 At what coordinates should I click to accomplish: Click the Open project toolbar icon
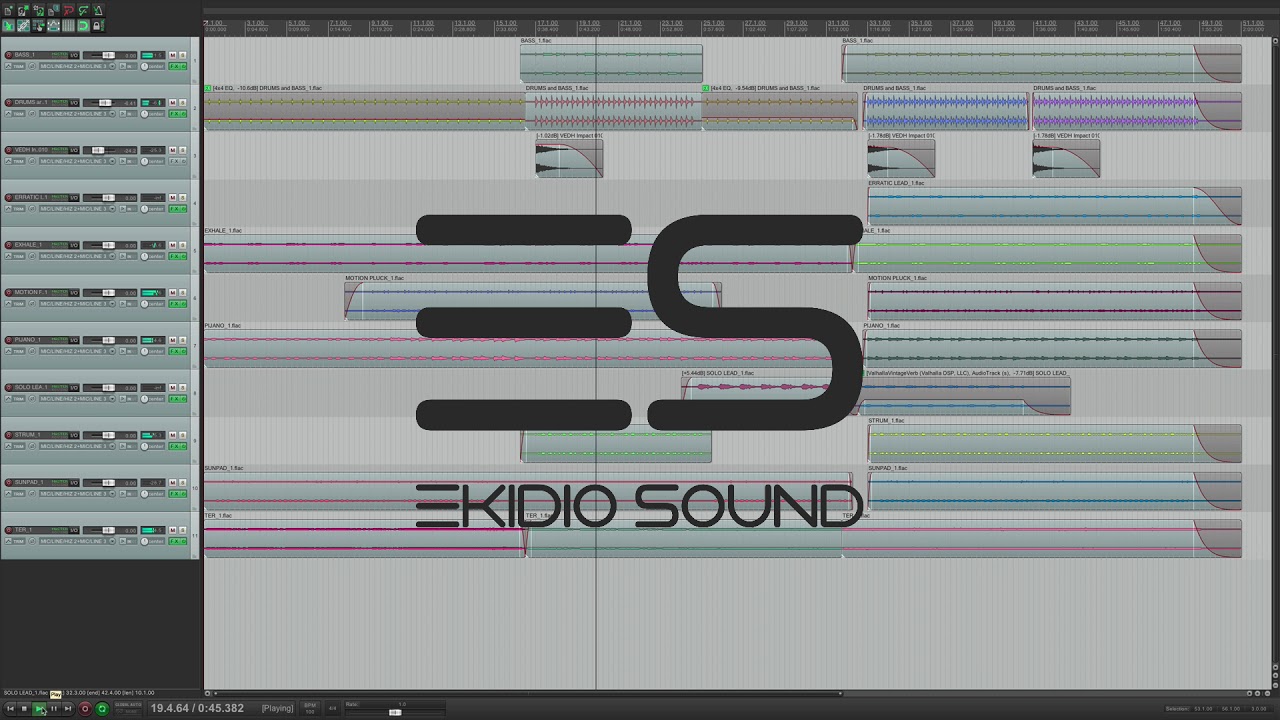point(23,11)
